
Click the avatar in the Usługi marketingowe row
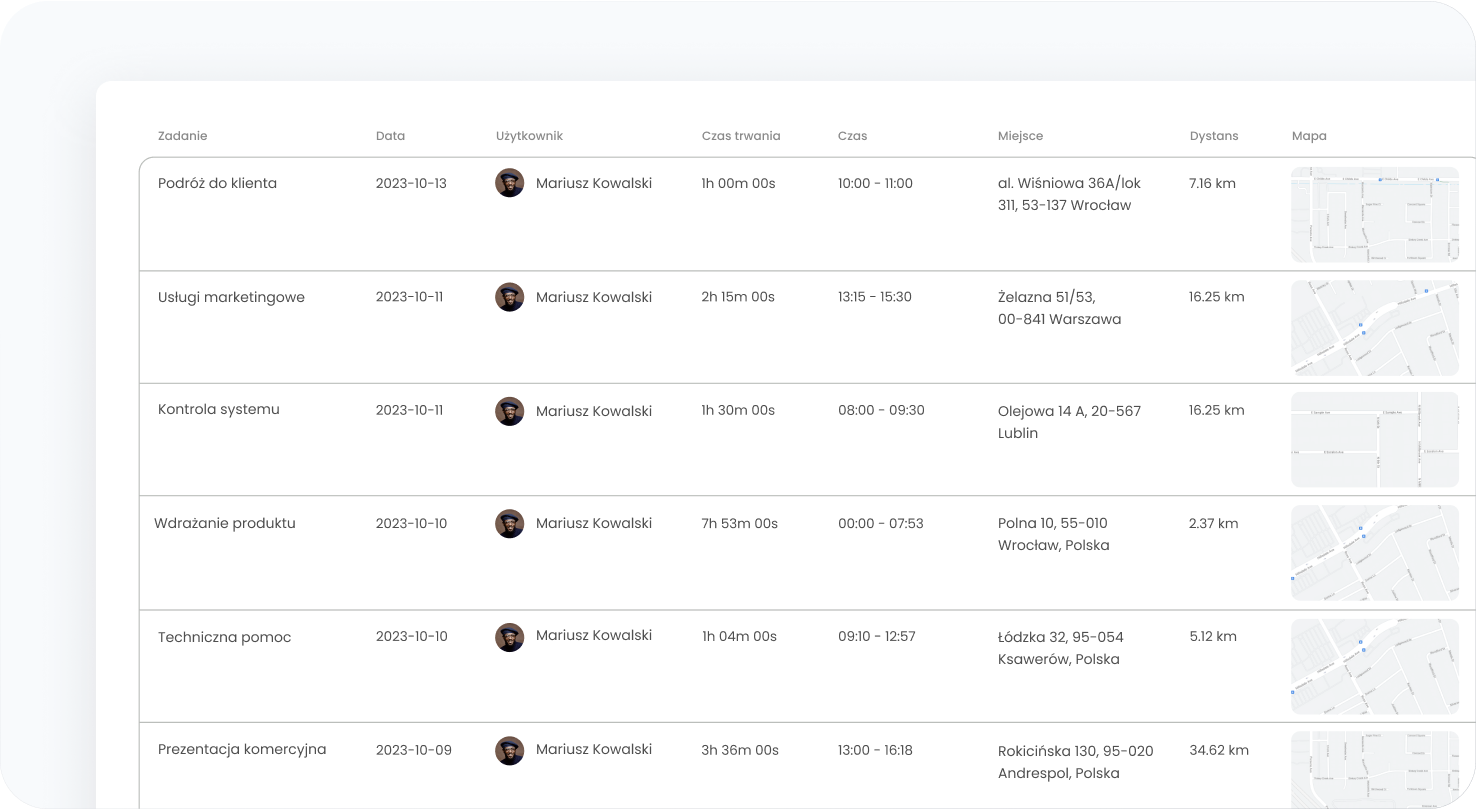click(510, 297)
